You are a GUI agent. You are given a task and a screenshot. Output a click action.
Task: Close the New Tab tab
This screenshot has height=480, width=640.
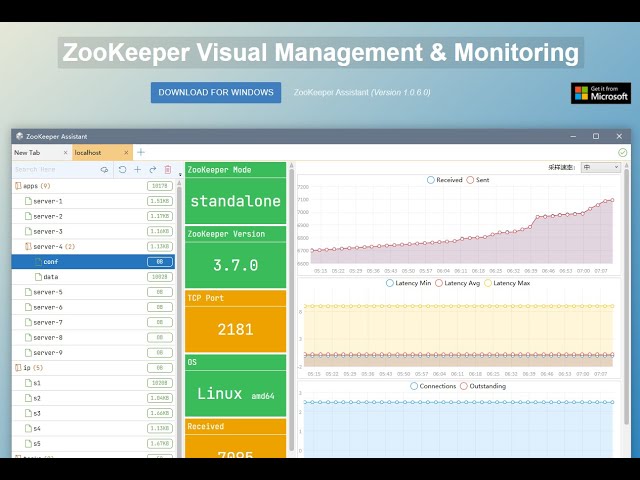click(65, 153)
